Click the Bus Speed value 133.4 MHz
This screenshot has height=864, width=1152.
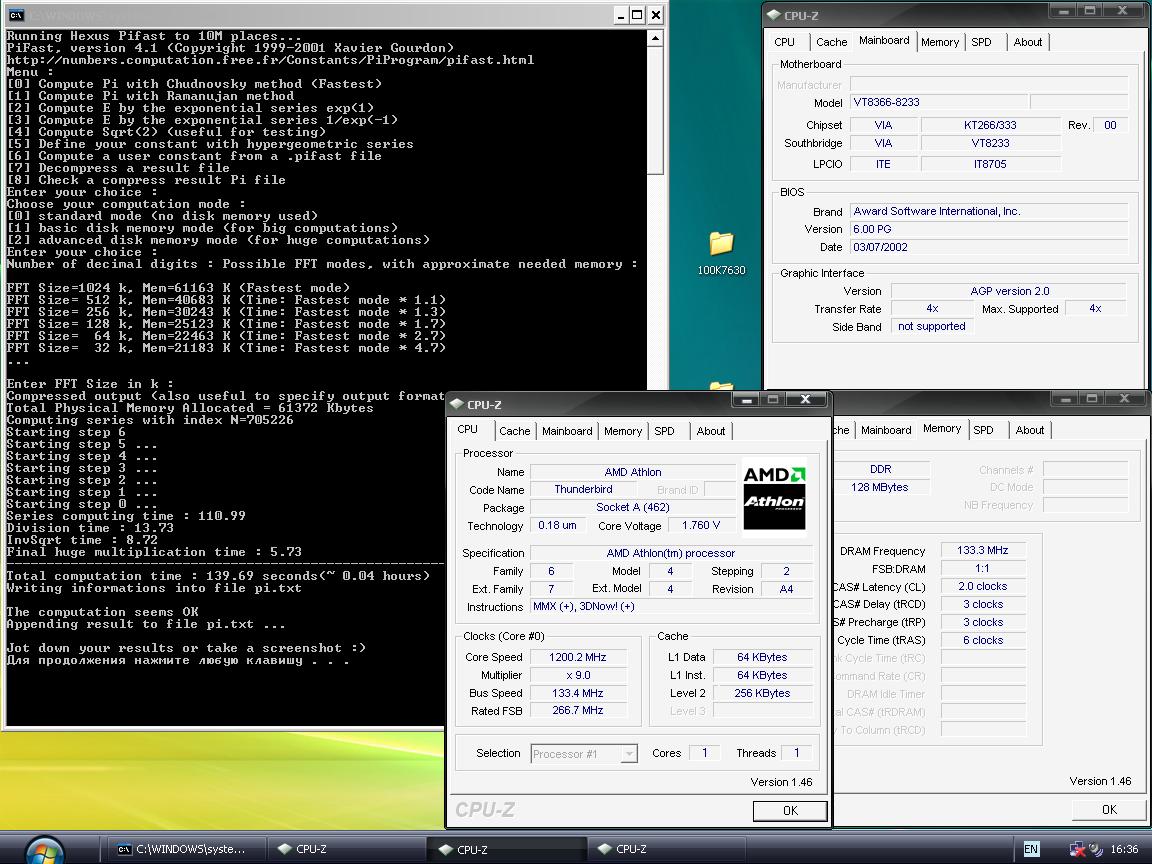point(577,693)
